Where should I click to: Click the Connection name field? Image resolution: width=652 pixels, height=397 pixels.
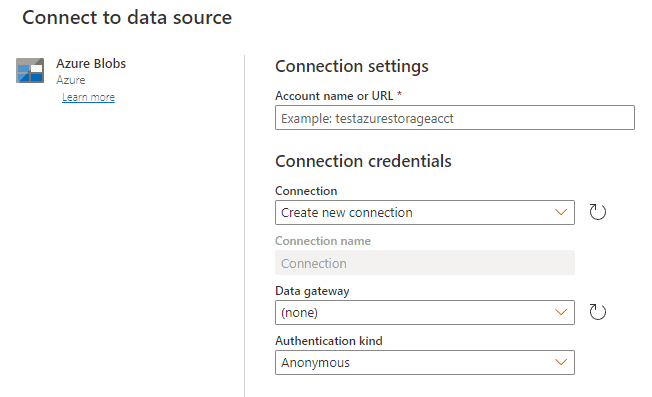pos(425,262)
